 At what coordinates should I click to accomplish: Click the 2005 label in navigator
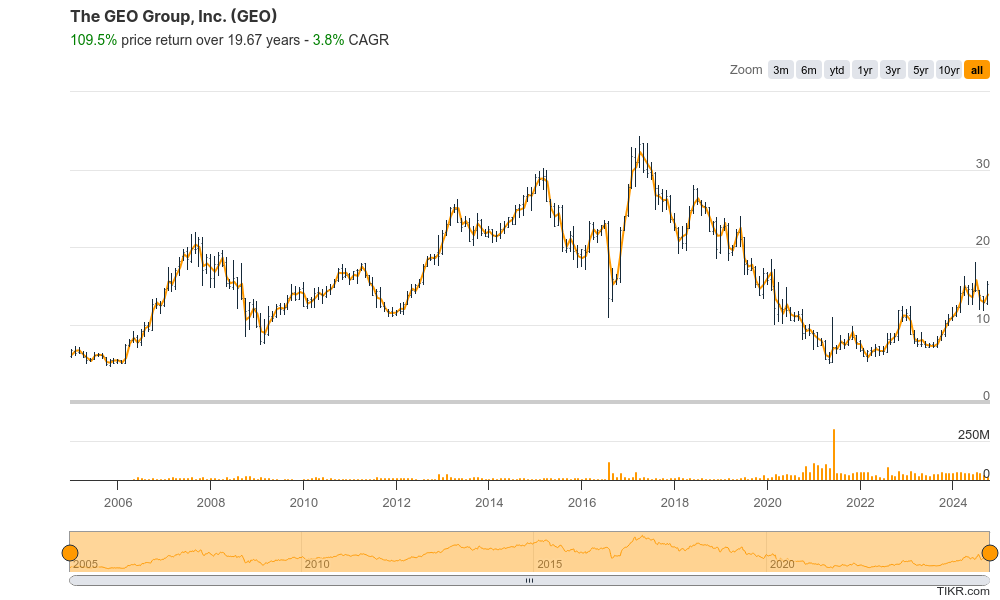coord(85,564)
